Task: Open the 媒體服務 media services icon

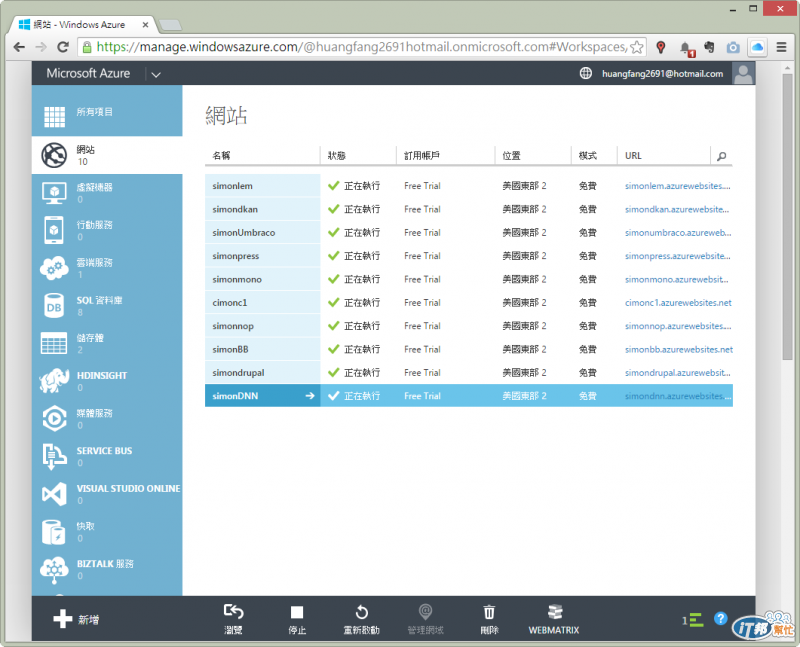Action: (x=54, y=418)
